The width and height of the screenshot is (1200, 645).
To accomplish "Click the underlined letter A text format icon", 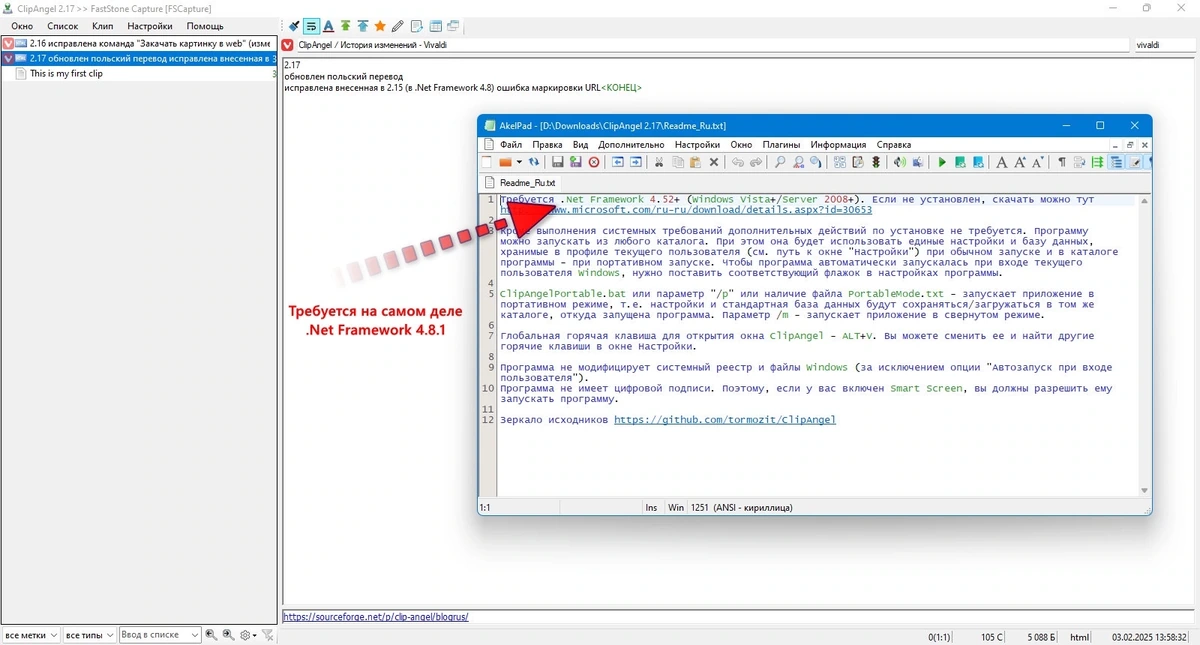I will pos(328,26).
